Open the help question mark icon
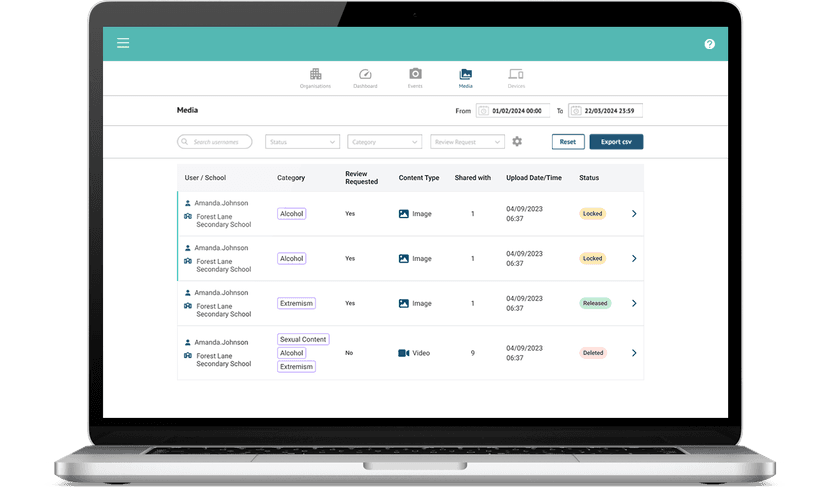Screen dimensions: 828x488 (x=709, y=44)
